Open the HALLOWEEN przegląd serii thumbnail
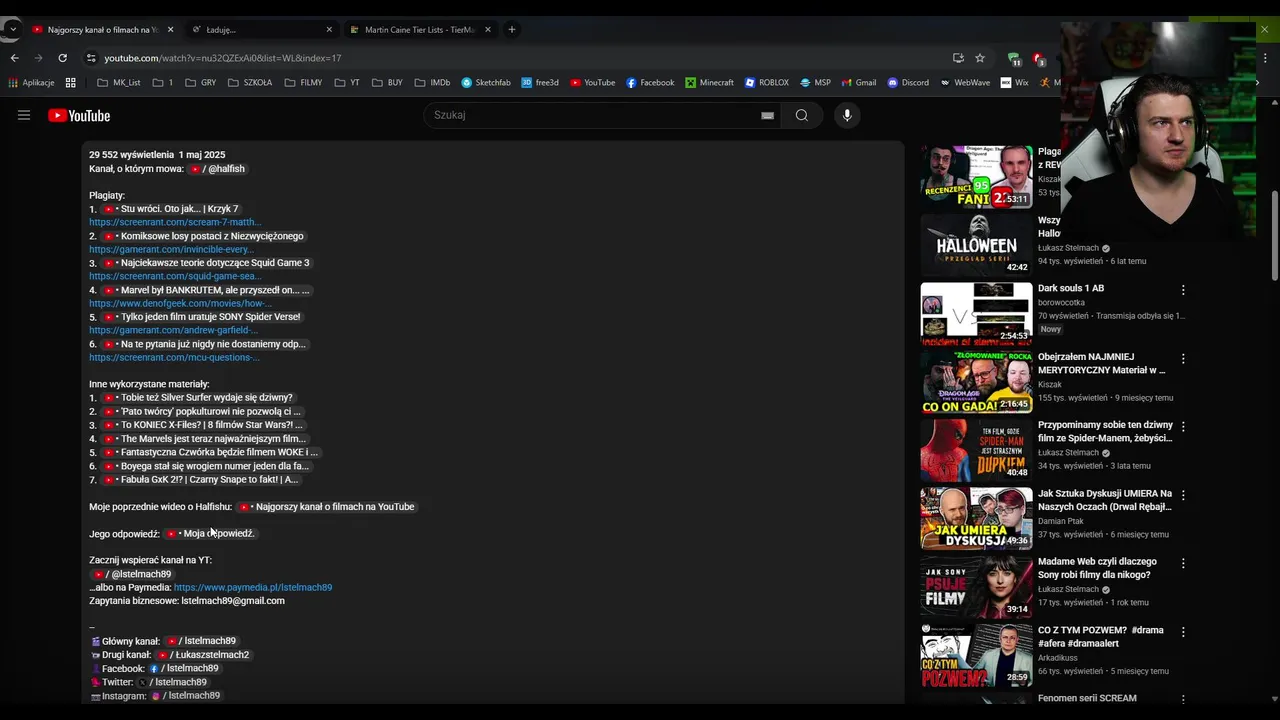Image resolution: width=1280 pixels, height=720 pixels. [976, 245]
